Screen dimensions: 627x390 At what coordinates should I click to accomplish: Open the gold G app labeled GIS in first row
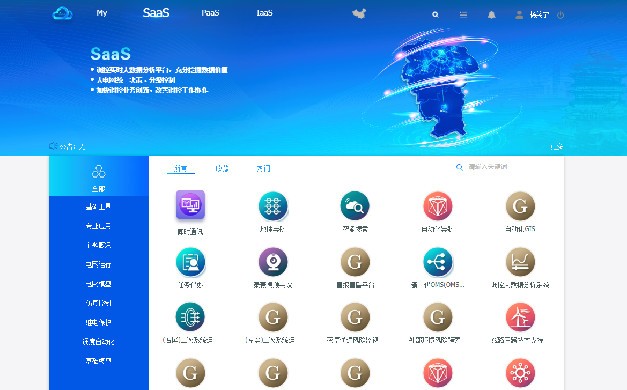point(520,206)
